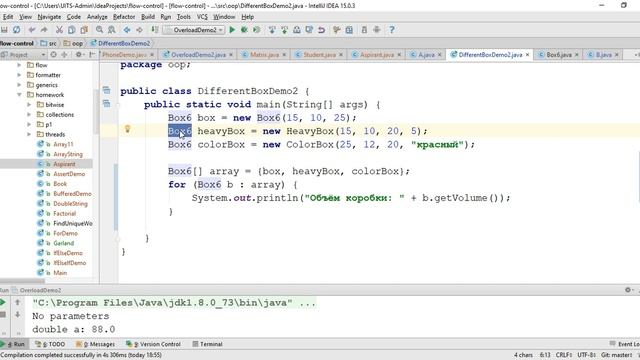
Task: Select the Aspirant class in project tree
Action: tap(64, 164)
